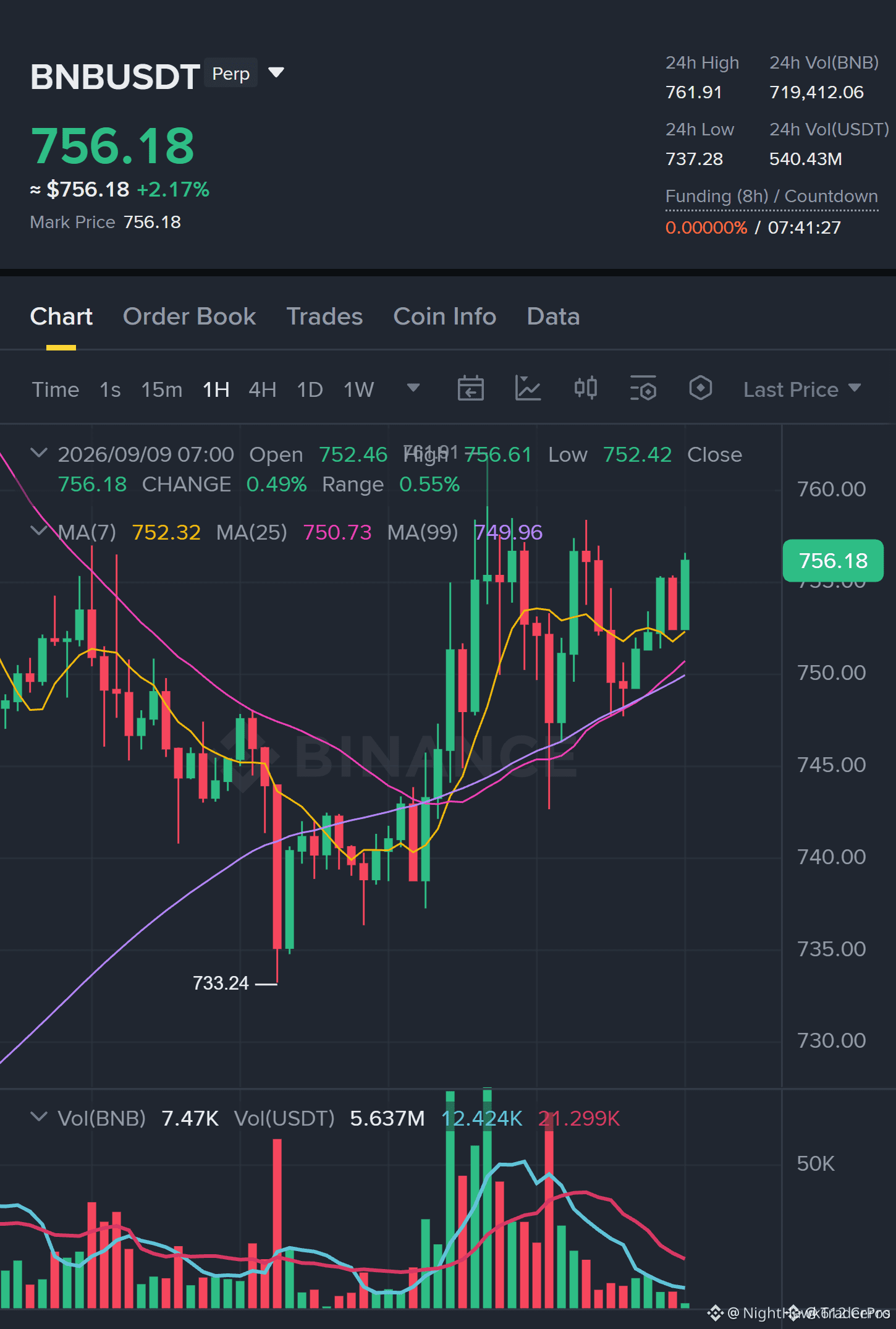Image resolution: width=896 pixels, height=1329 pixels.
Task: Switch to the Trades tab
Action: coord(324,316)
